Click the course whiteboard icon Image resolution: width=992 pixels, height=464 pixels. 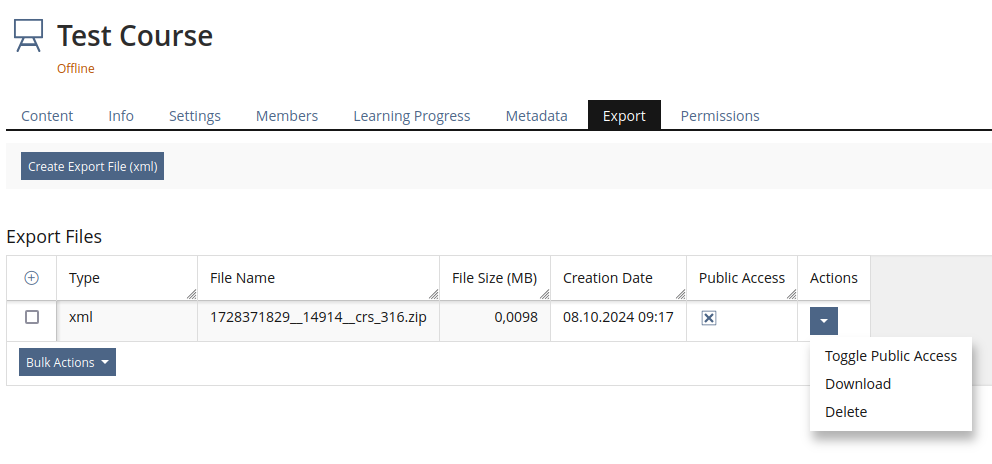29,36
